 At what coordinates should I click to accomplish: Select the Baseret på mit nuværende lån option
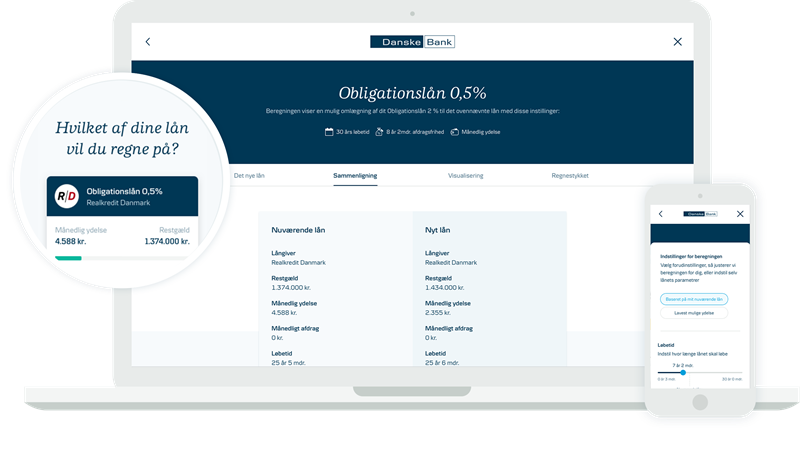pyautogui.click(x=694, y=299)
